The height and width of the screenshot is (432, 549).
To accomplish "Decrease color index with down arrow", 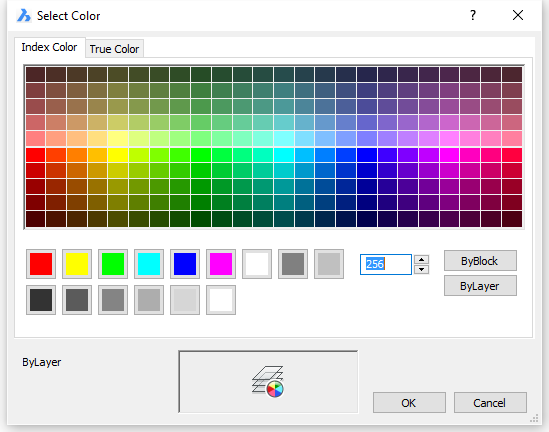I will 422,269.
